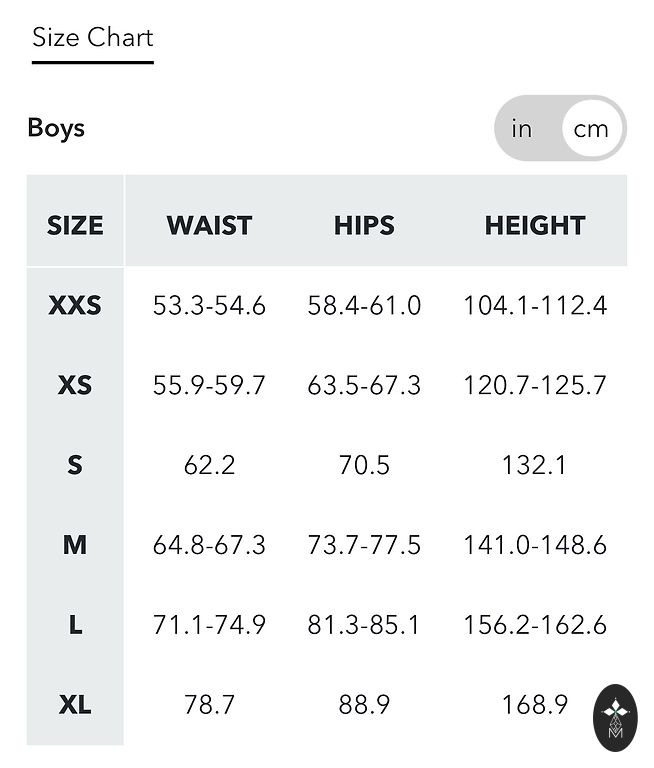Click the WAIST column header
Image resolution: width=654 pixels, height=768 pixels.
(x=209, y=225)
